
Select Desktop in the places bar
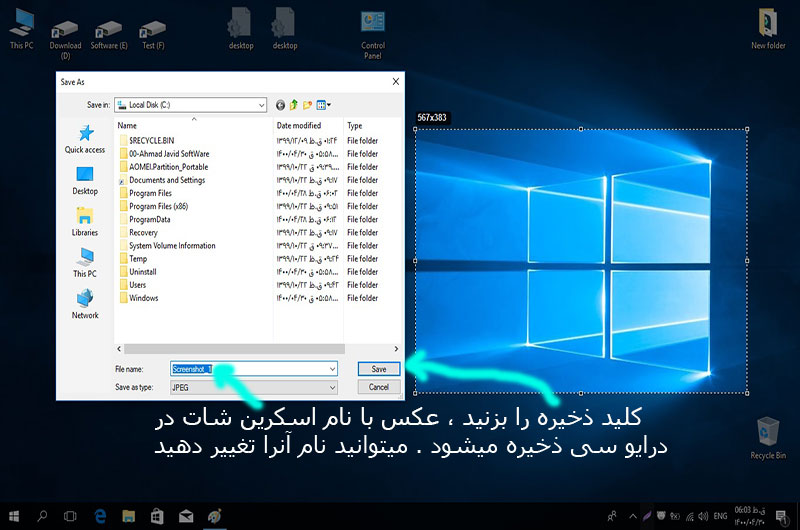85,181
